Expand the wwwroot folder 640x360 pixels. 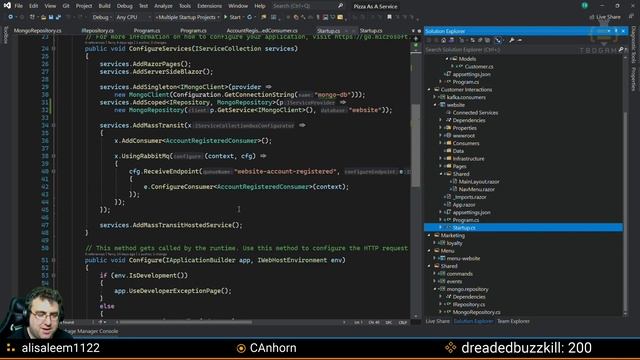point(441,136)
